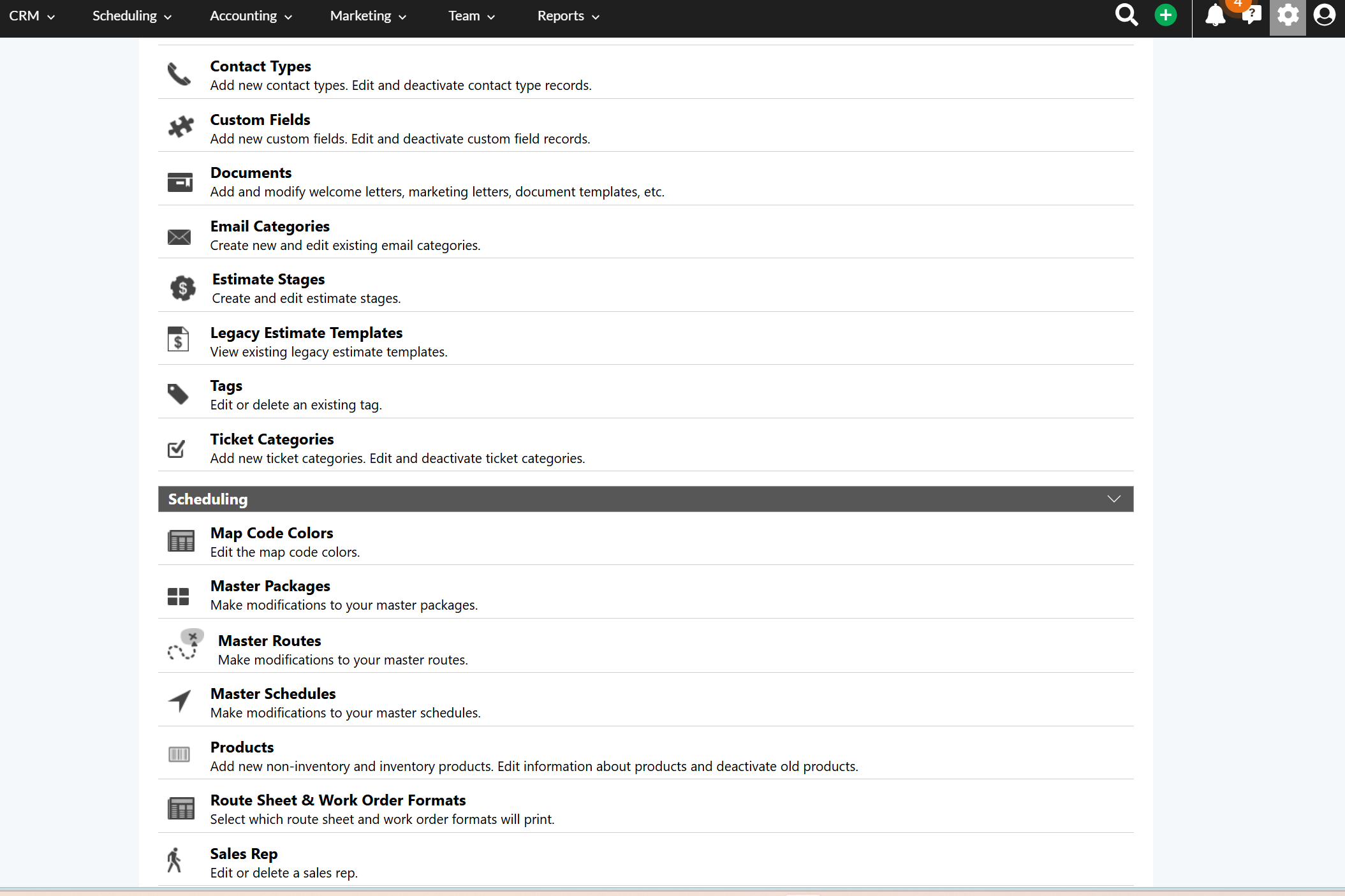
Task: Click the Master Schedules arrow icon
Action: [179, 700]
